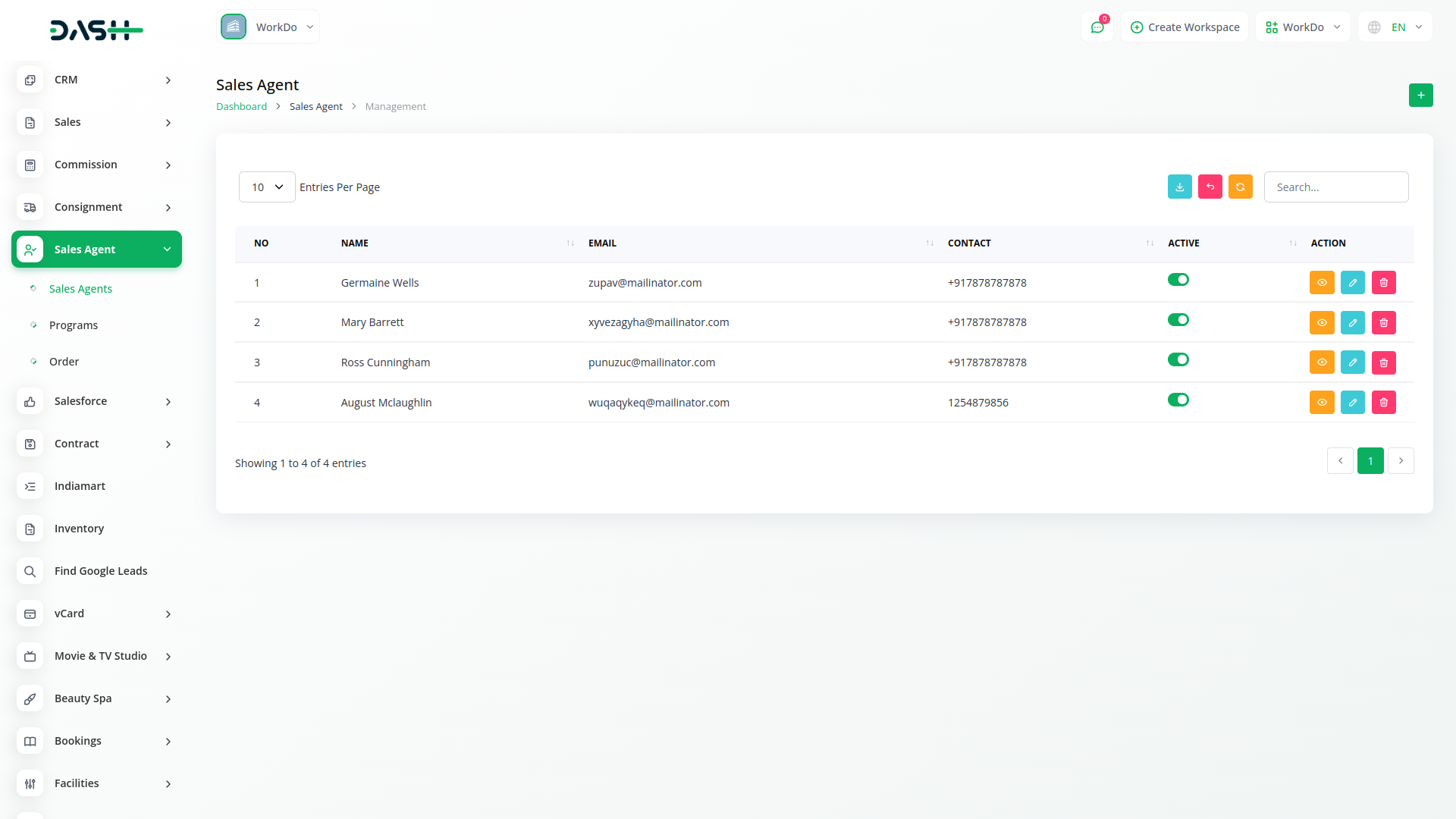Viewport: 1456px width, 819px height.
Task: Click the Consignment truck icon
Action: point(30,207)
